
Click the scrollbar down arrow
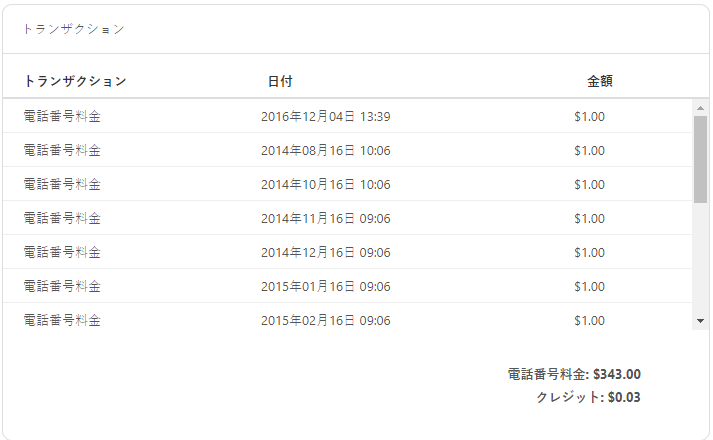pyautogui.click(x=700, y=321)
